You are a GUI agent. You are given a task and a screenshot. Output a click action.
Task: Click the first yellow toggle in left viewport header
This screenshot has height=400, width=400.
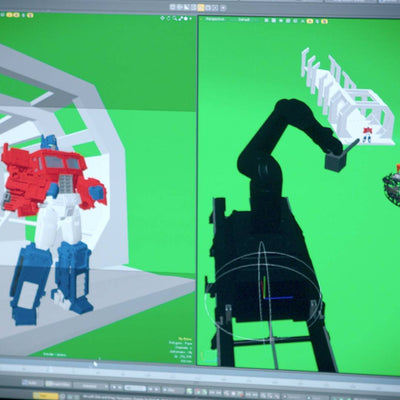(x=9, y=15)
